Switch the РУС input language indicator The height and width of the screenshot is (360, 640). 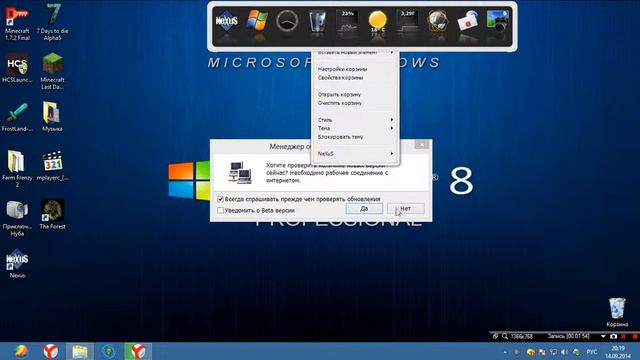592,352
